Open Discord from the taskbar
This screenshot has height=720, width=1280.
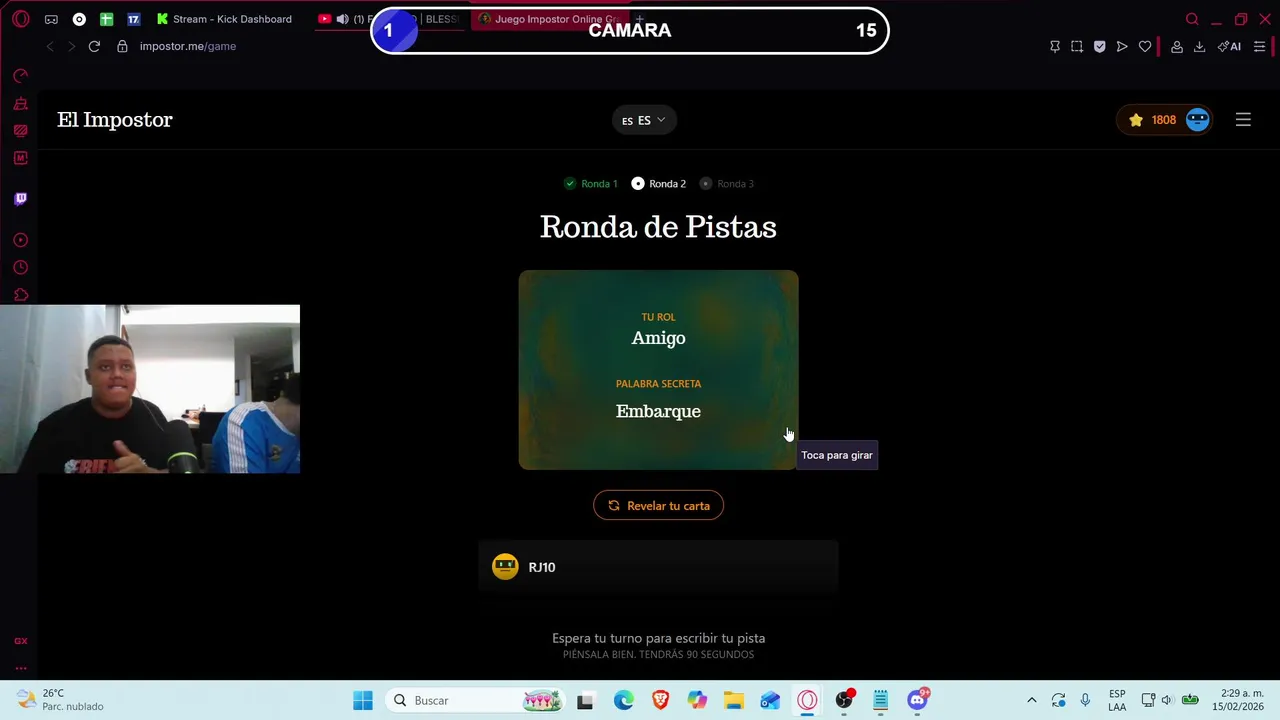[917, 700]
